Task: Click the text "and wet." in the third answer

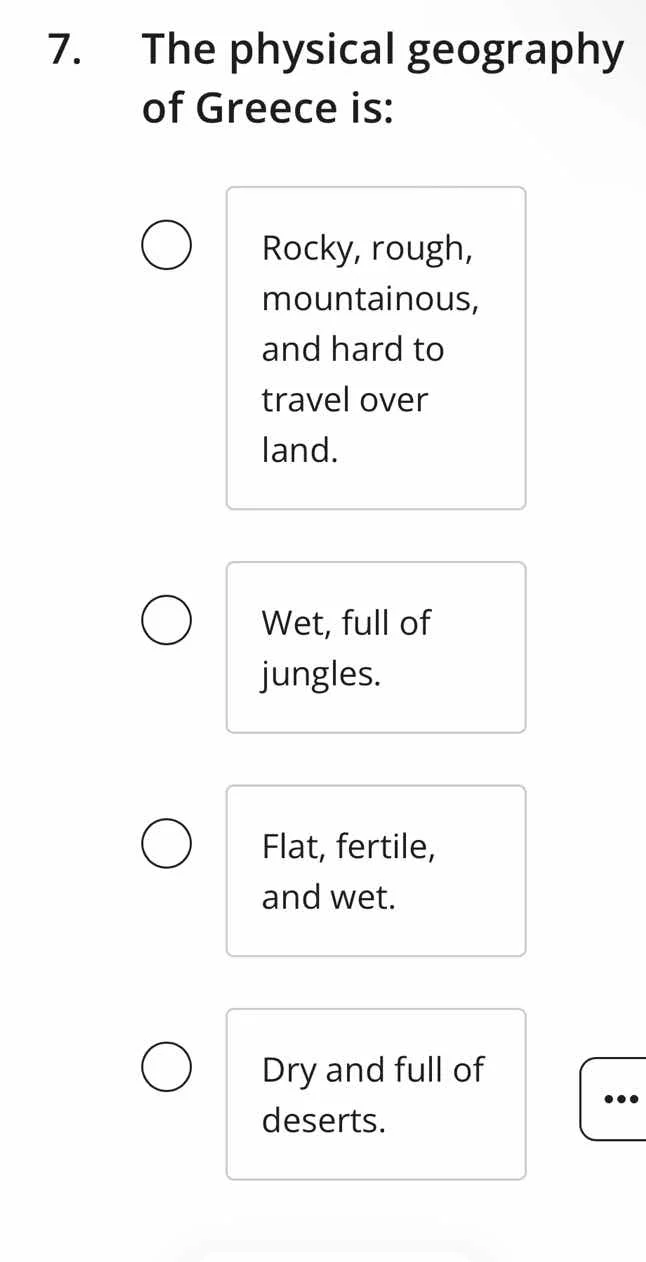Action: 329,898
